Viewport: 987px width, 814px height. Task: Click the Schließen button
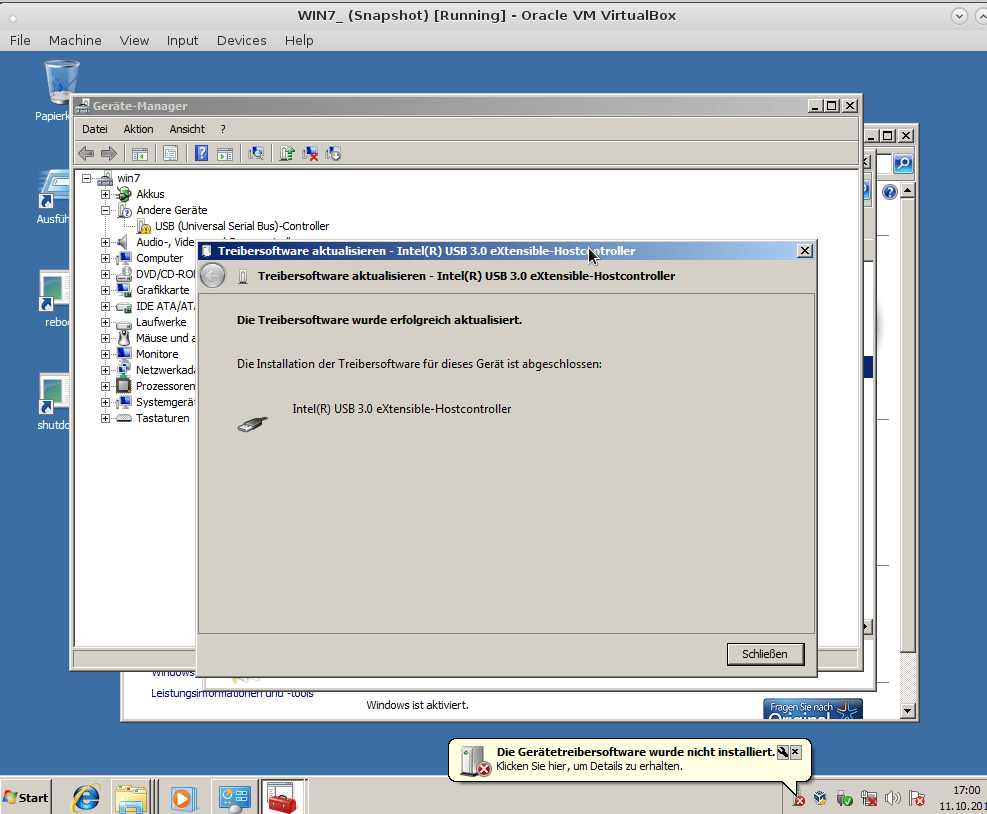tap(765, 654)
